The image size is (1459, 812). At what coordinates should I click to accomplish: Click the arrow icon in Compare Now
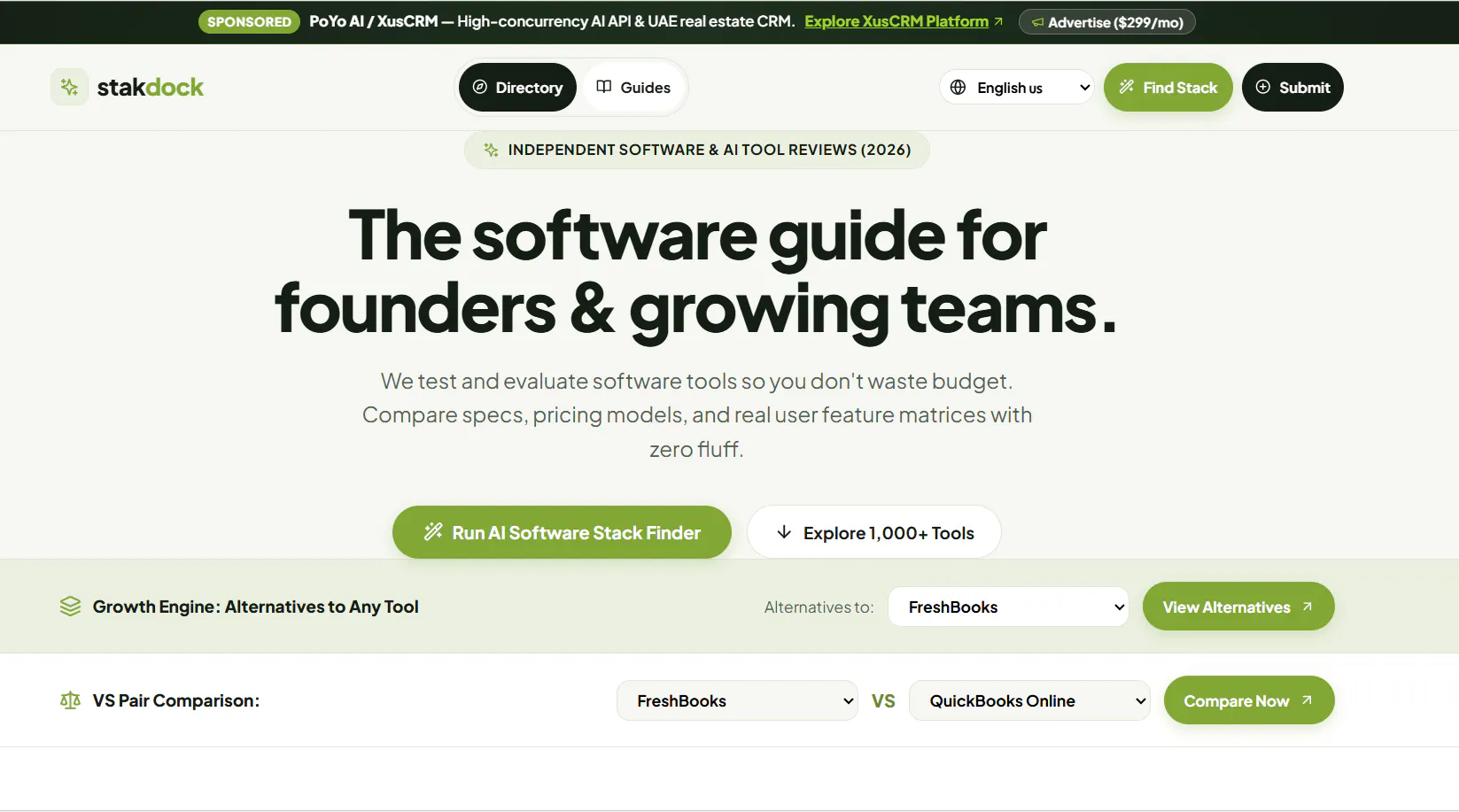point(1307,700)
